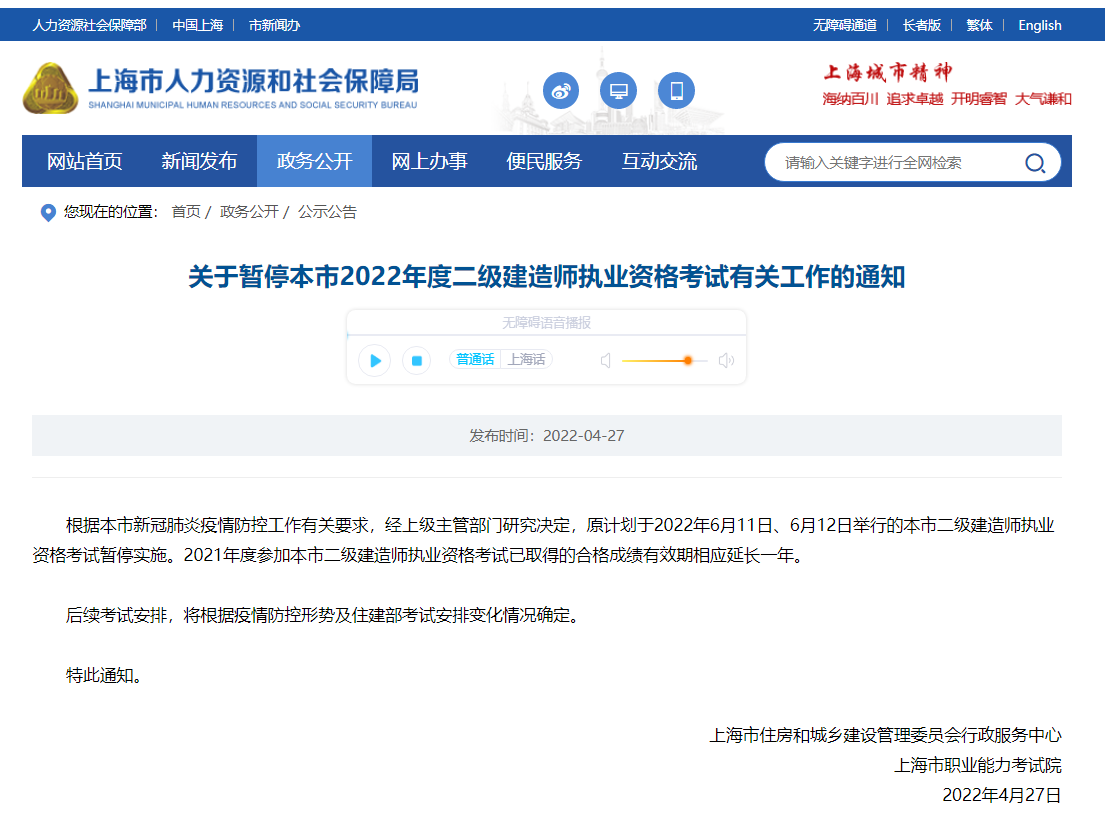The image size is (1105, 816).
Task: Stop the audio narration
Action: pyautogui.click(x=417, y=360)
